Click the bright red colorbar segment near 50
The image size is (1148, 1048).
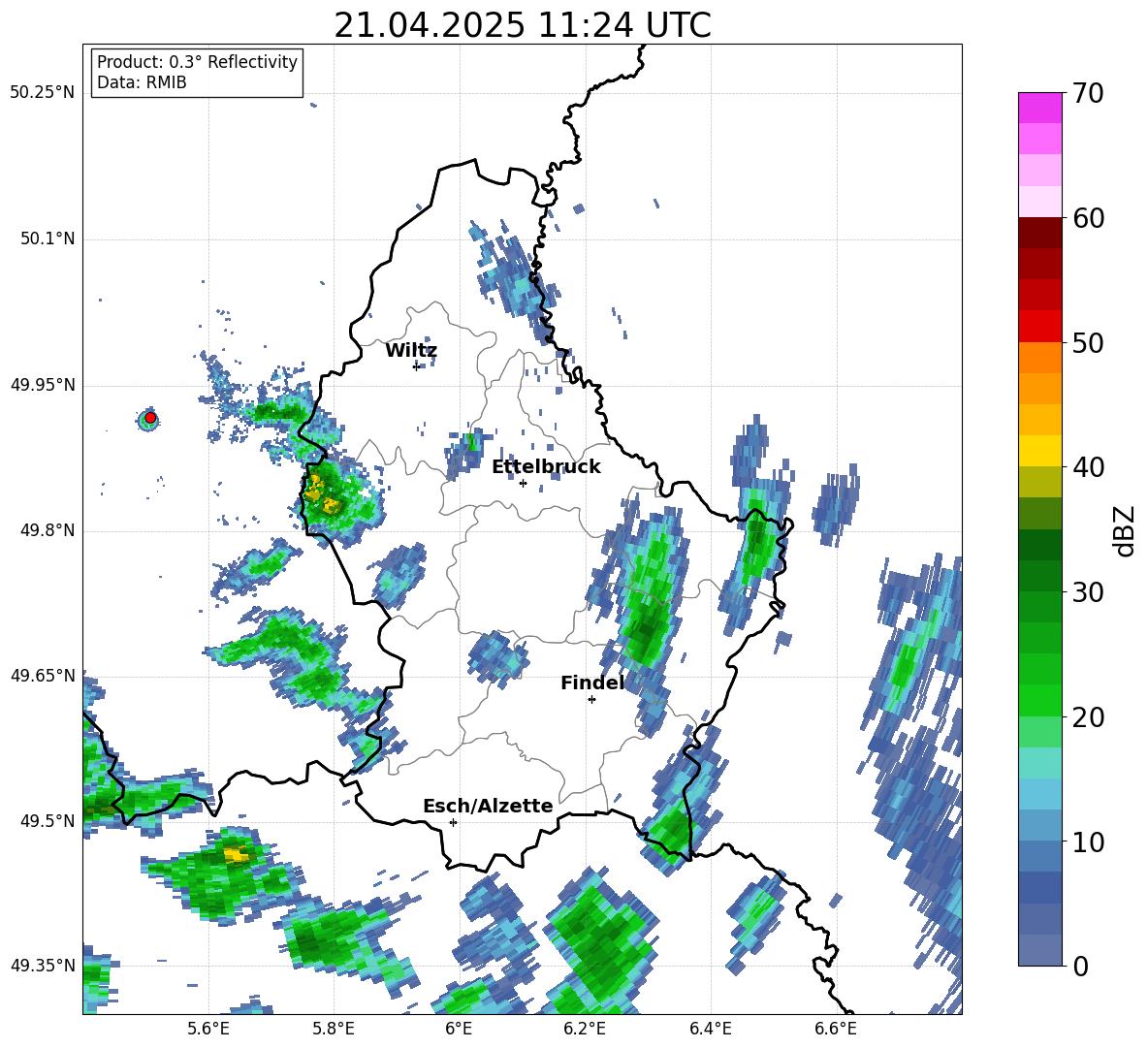[1039, 327]
